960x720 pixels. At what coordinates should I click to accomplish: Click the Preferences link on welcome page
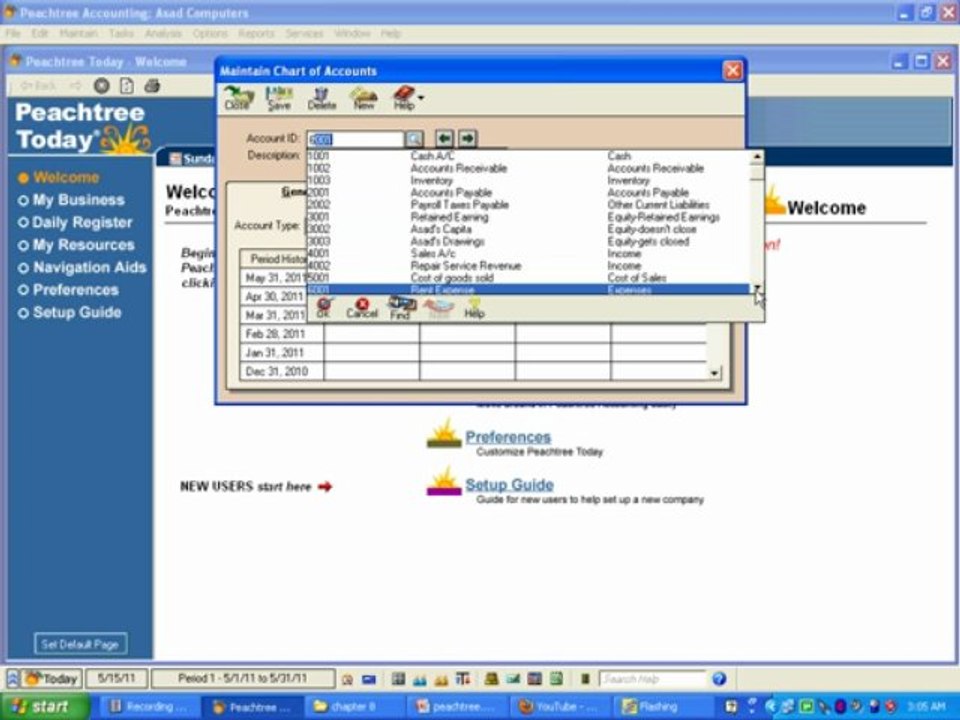point(508,437)
